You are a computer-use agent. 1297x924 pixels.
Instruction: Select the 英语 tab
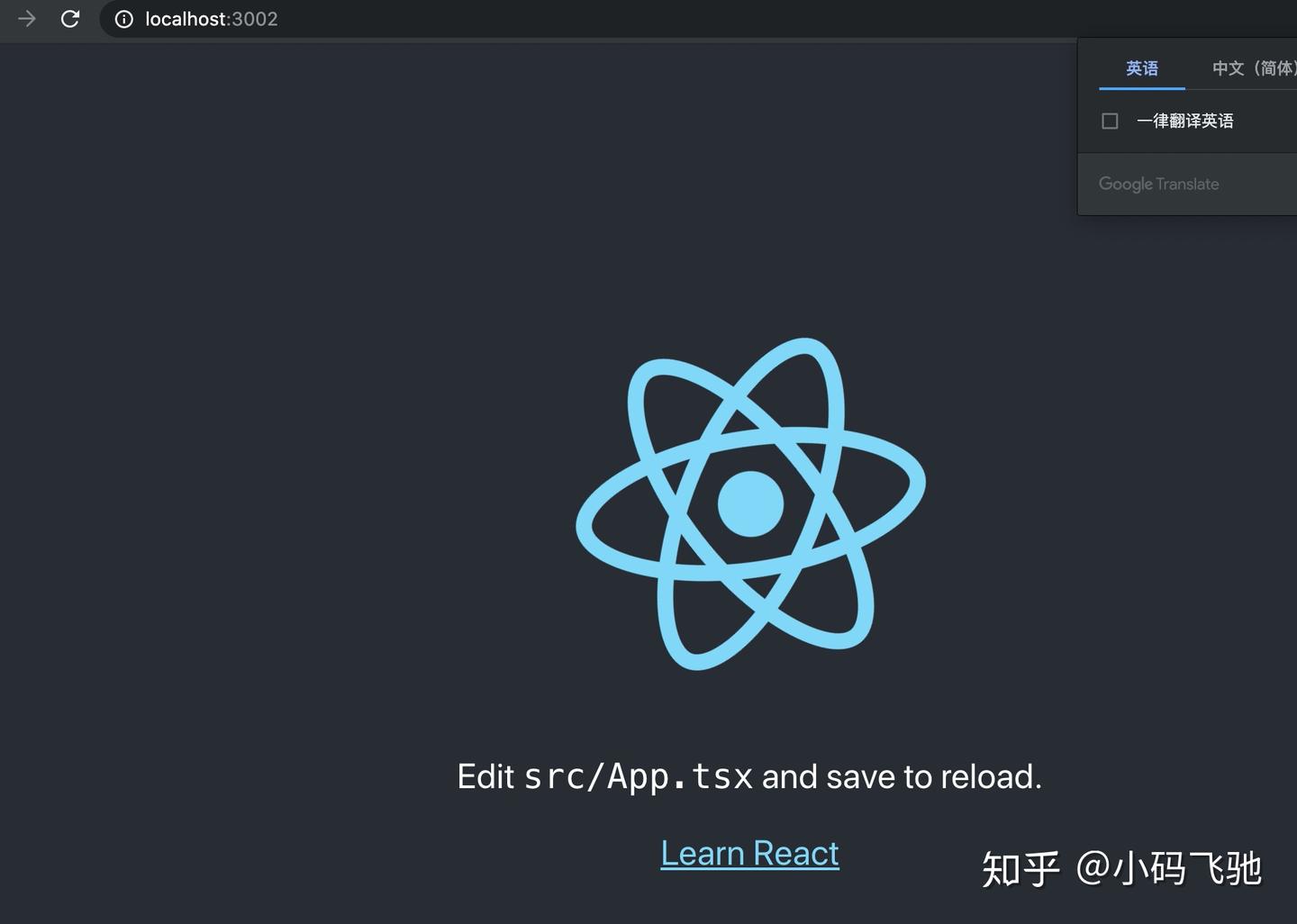(1140, 68)
